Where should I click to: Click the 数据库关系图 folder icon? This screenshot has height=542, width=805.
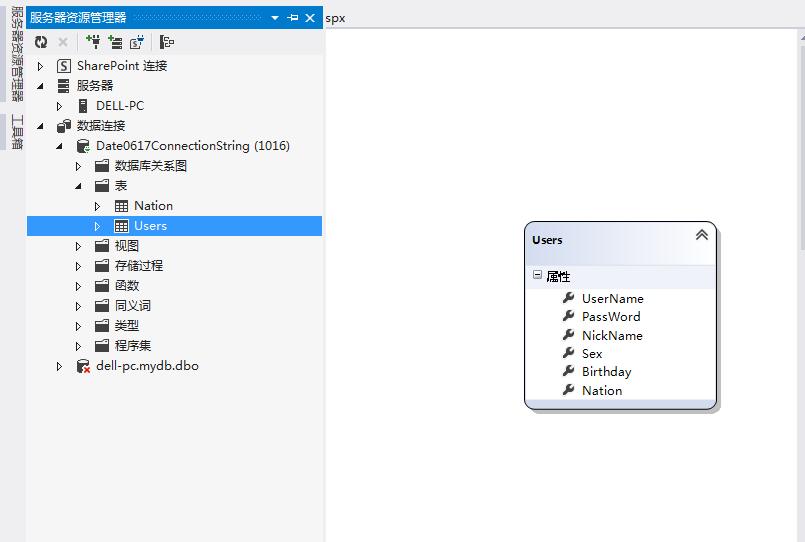(x=102, y=166)
